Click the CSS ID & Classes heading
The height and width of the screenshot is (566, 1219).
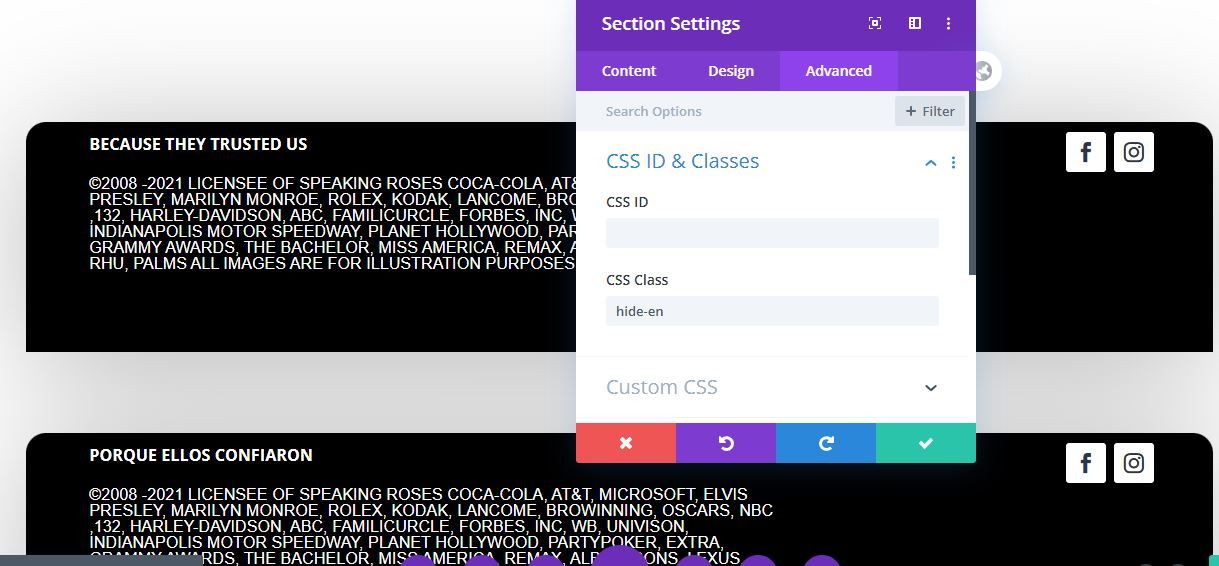click(683, 161)
